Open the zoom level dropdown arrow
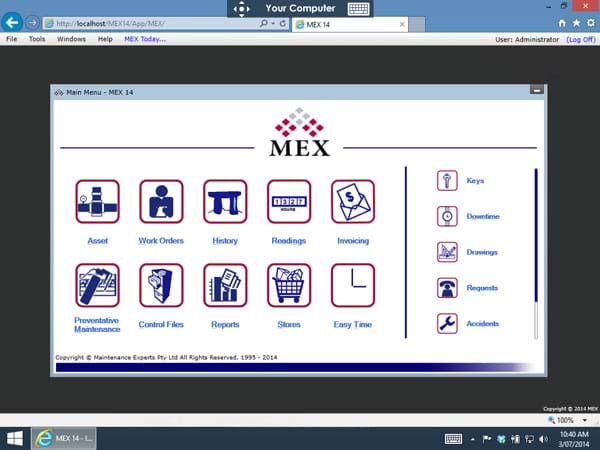Viewport: 600px width, 450px height. (585, 420)
